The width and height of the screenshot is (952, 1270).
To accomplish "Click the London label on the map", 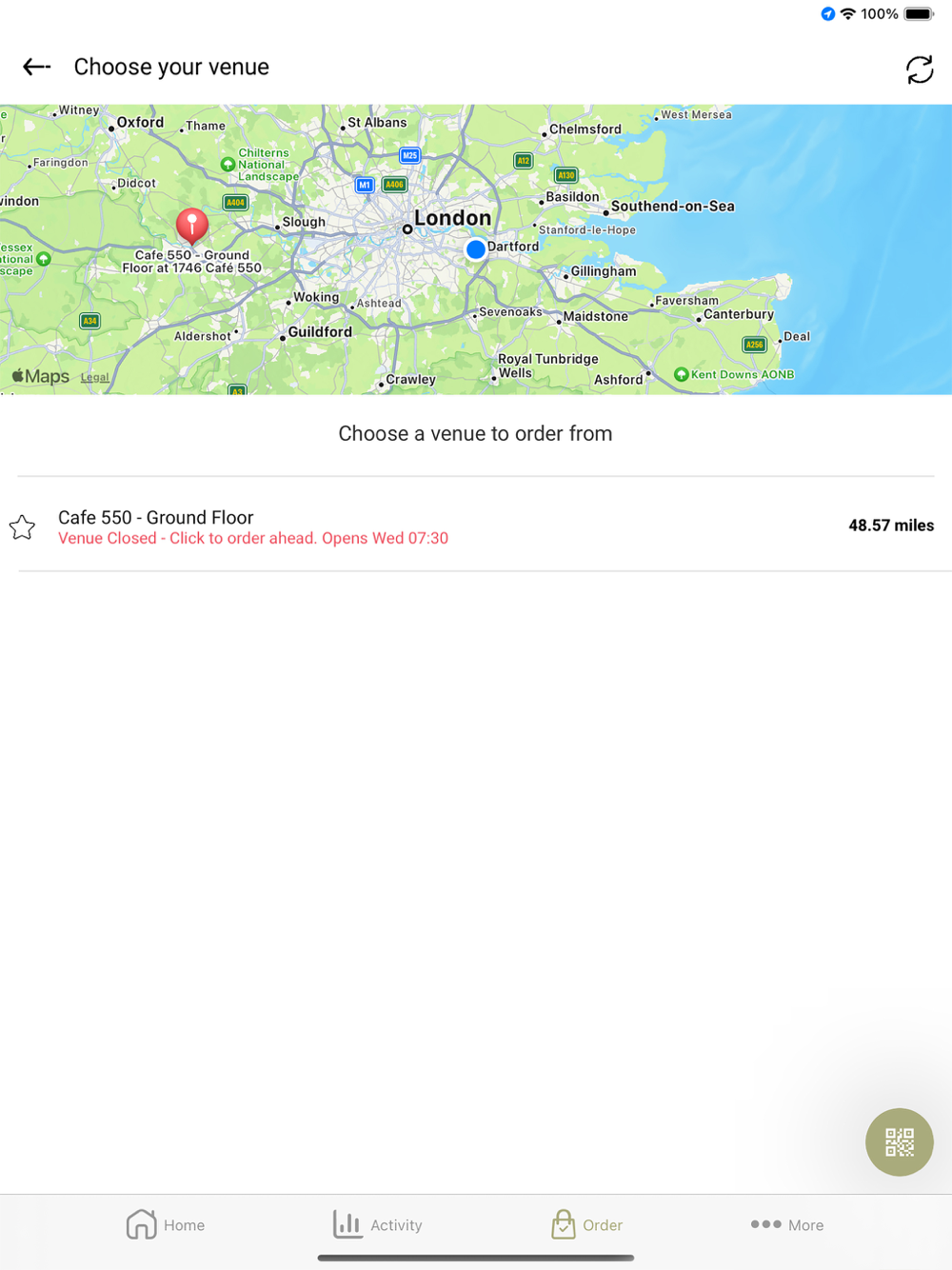I will tap(452, 218).
